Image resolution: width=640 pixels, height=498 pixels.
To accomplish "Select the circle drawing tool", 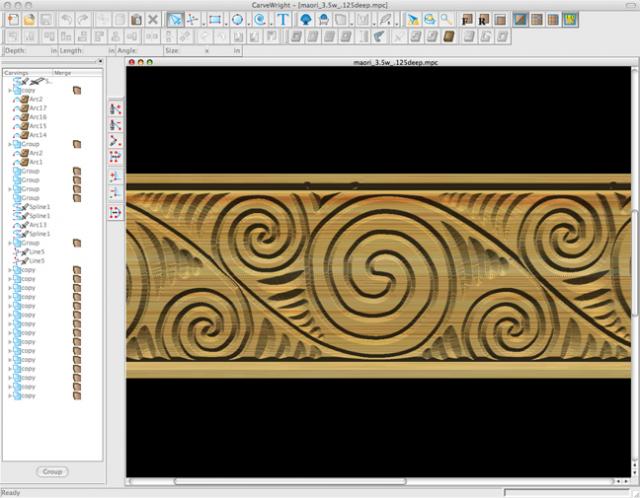I will [x=238, y=19].
